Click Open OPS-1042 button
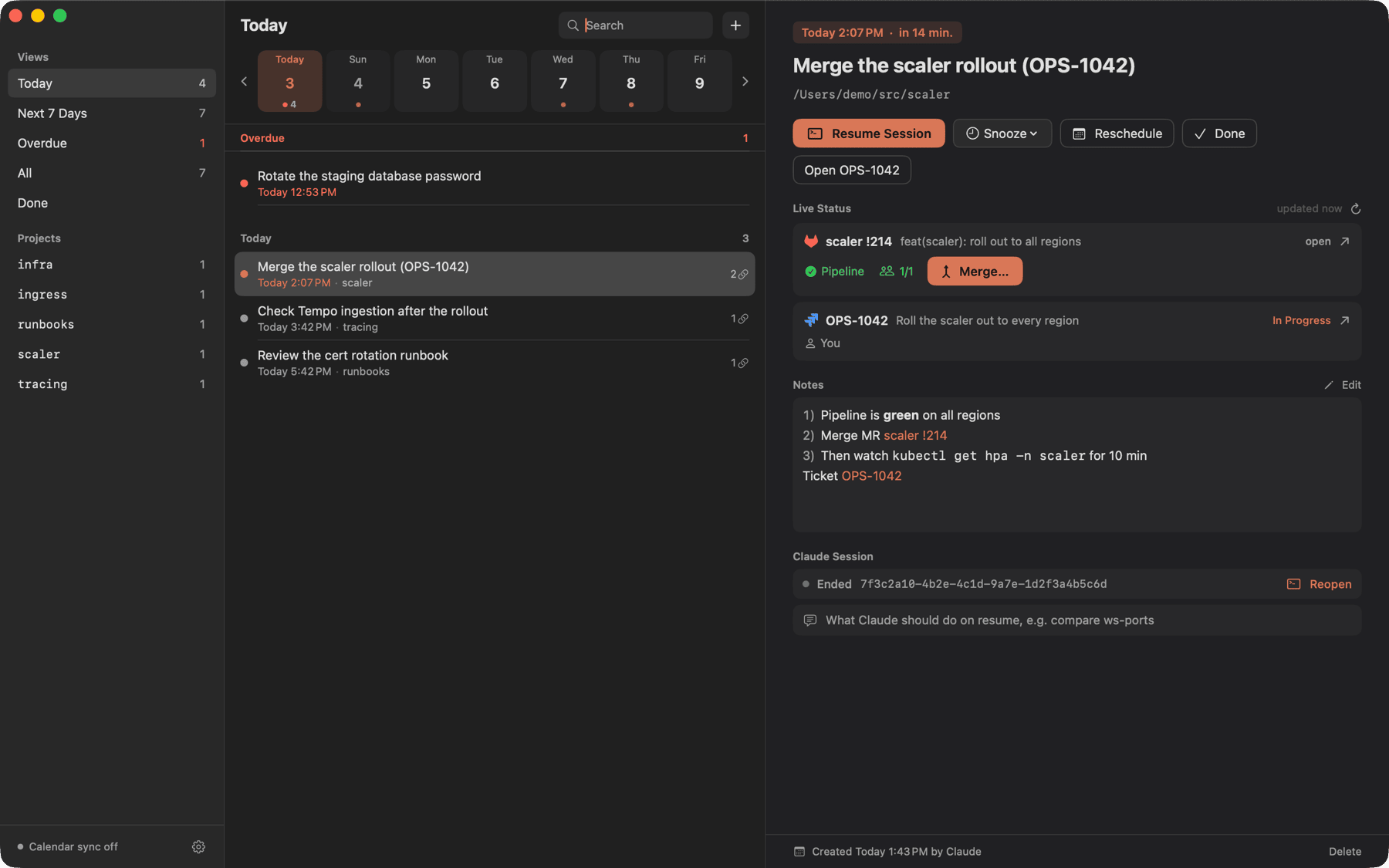1389x868 pixels. click(x=852, y=171)
